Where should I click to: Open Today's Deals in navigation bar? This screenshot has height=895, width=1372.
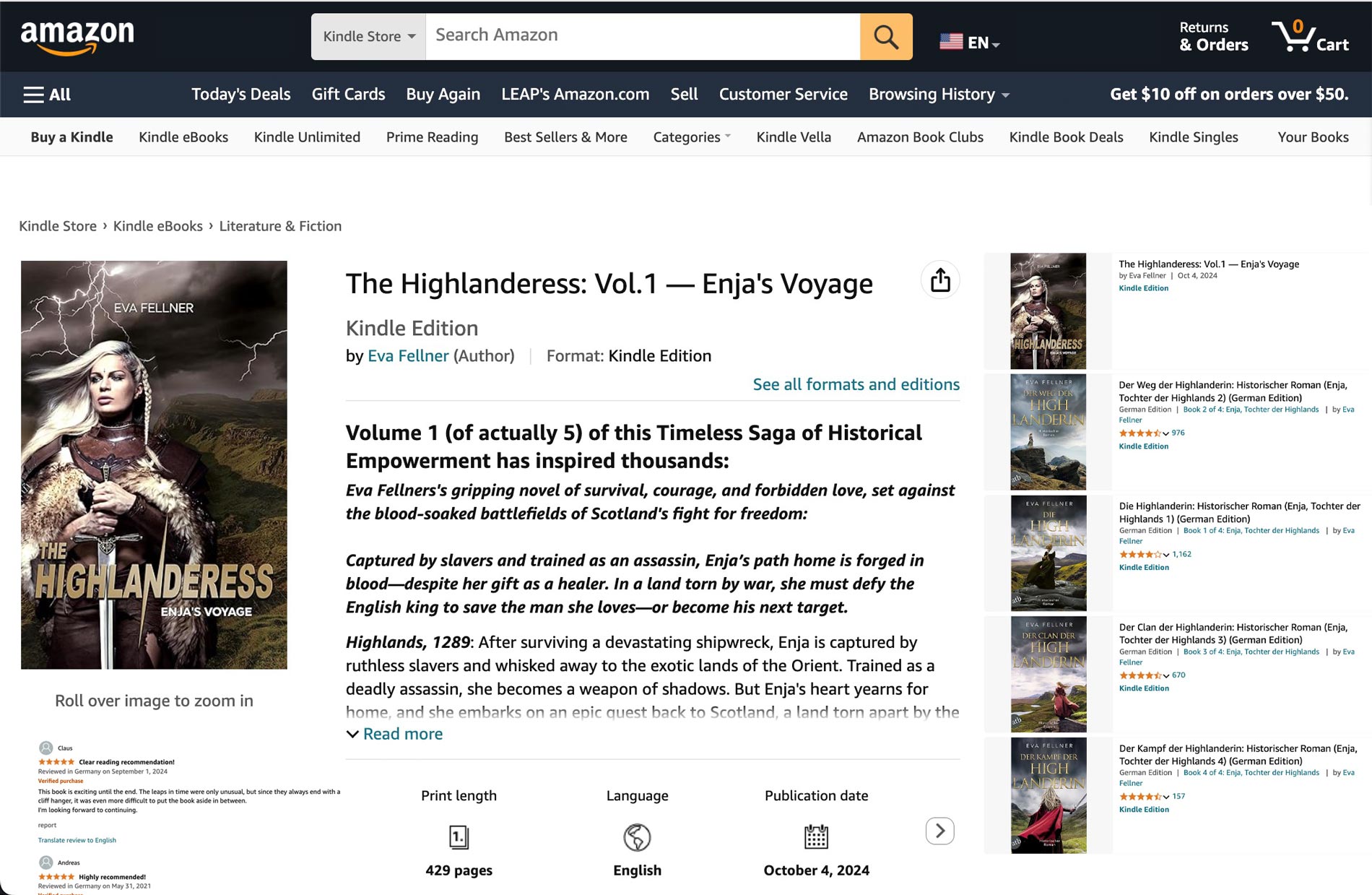(240, 95)
